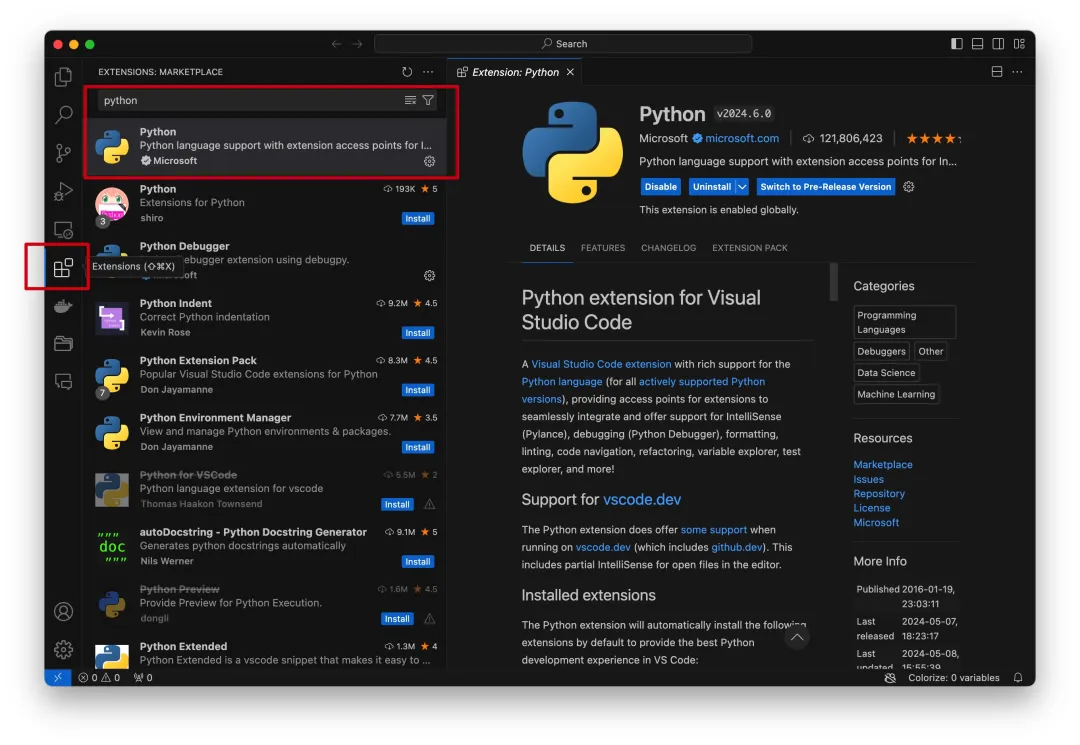1080x745 pixels.
Task: Open the remote window indicator in status bar
Action: (58, 678)
